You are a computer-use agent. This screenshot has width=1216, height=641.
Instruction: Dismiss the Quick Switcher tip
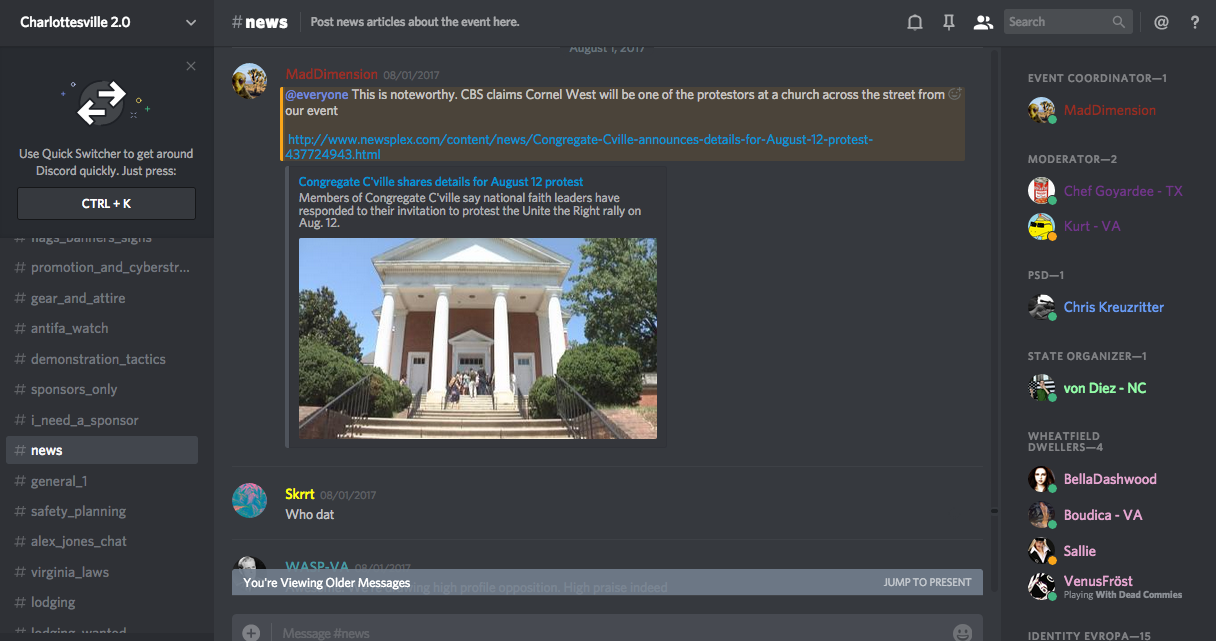[191, 66]
